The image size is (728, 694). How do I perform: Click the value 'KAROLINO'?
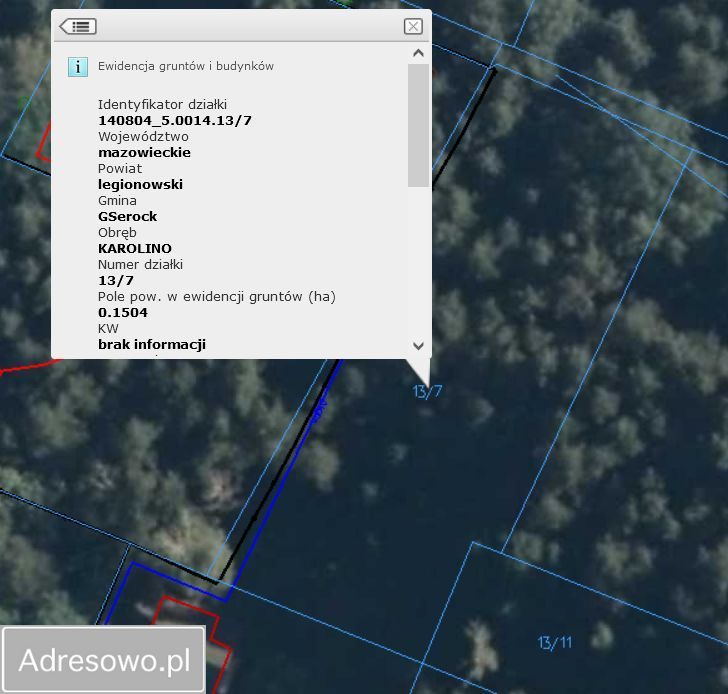coord(135,249)
